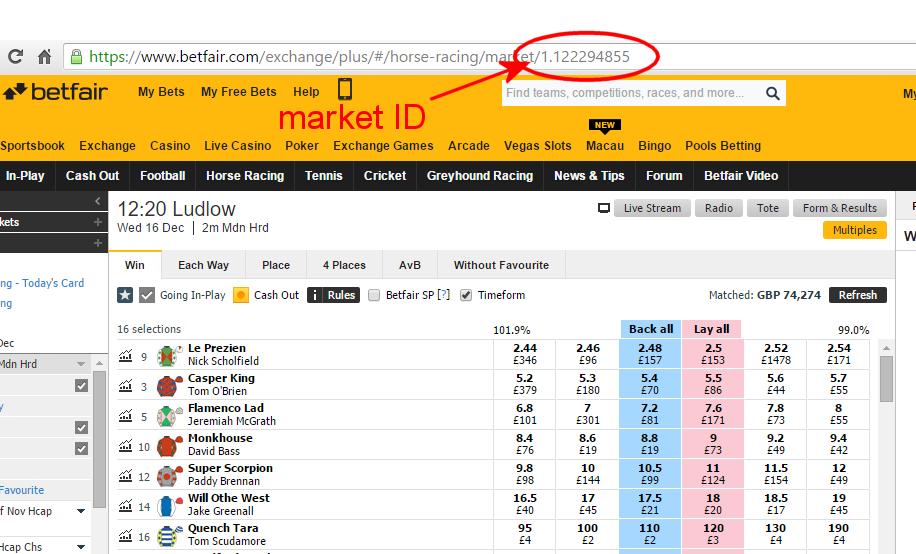Expand the Hcap Chs sidebar dropdown
Screen dimensions: 916x554
point(81,547)
